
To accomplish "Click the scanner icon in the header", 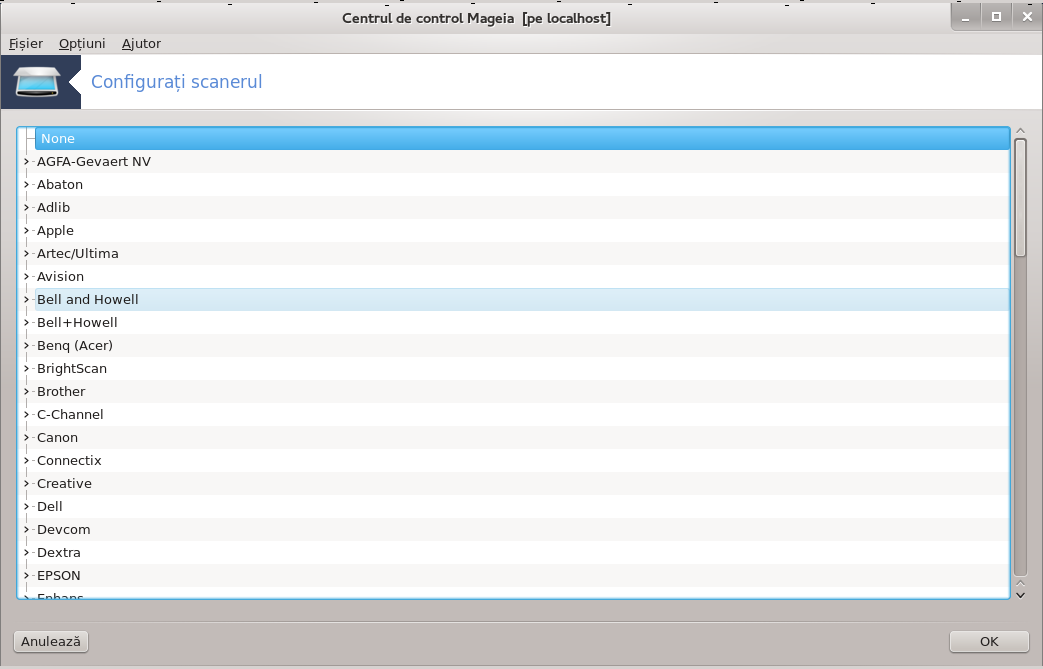I will click(37, 82).
